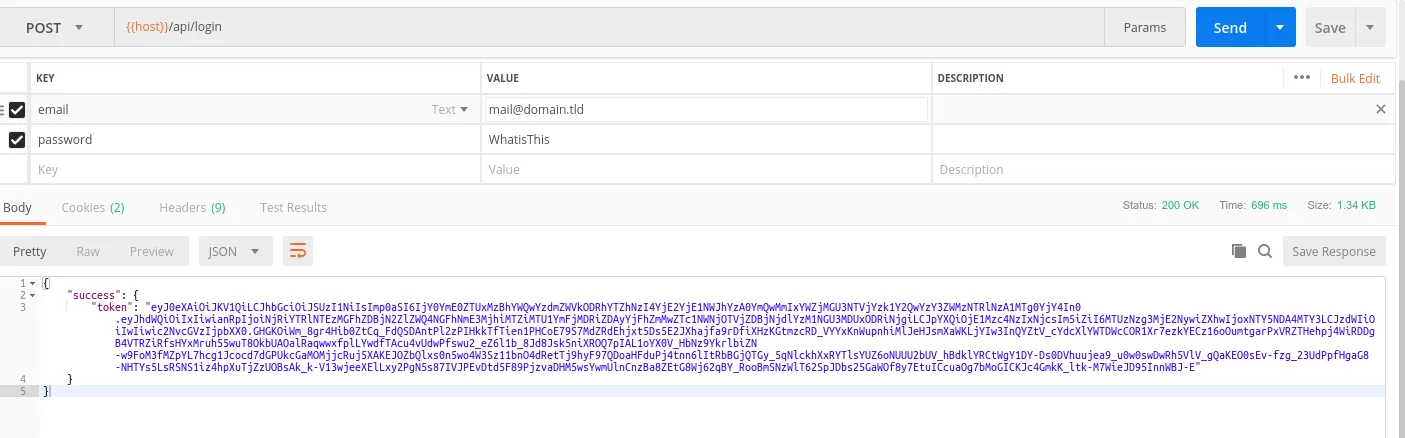
Task: Collapse the success object fold arrow
Action: coord(33,295)
